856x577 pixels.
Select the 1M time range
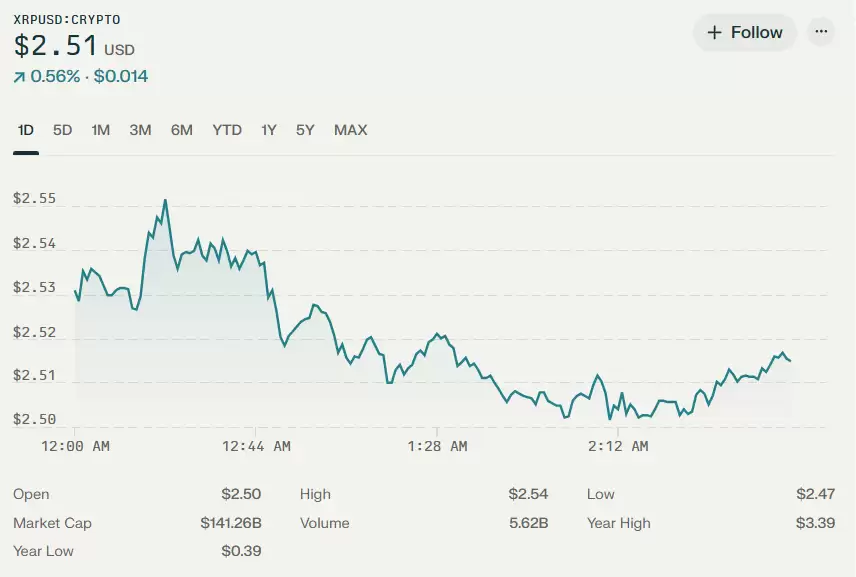(100, 130)
